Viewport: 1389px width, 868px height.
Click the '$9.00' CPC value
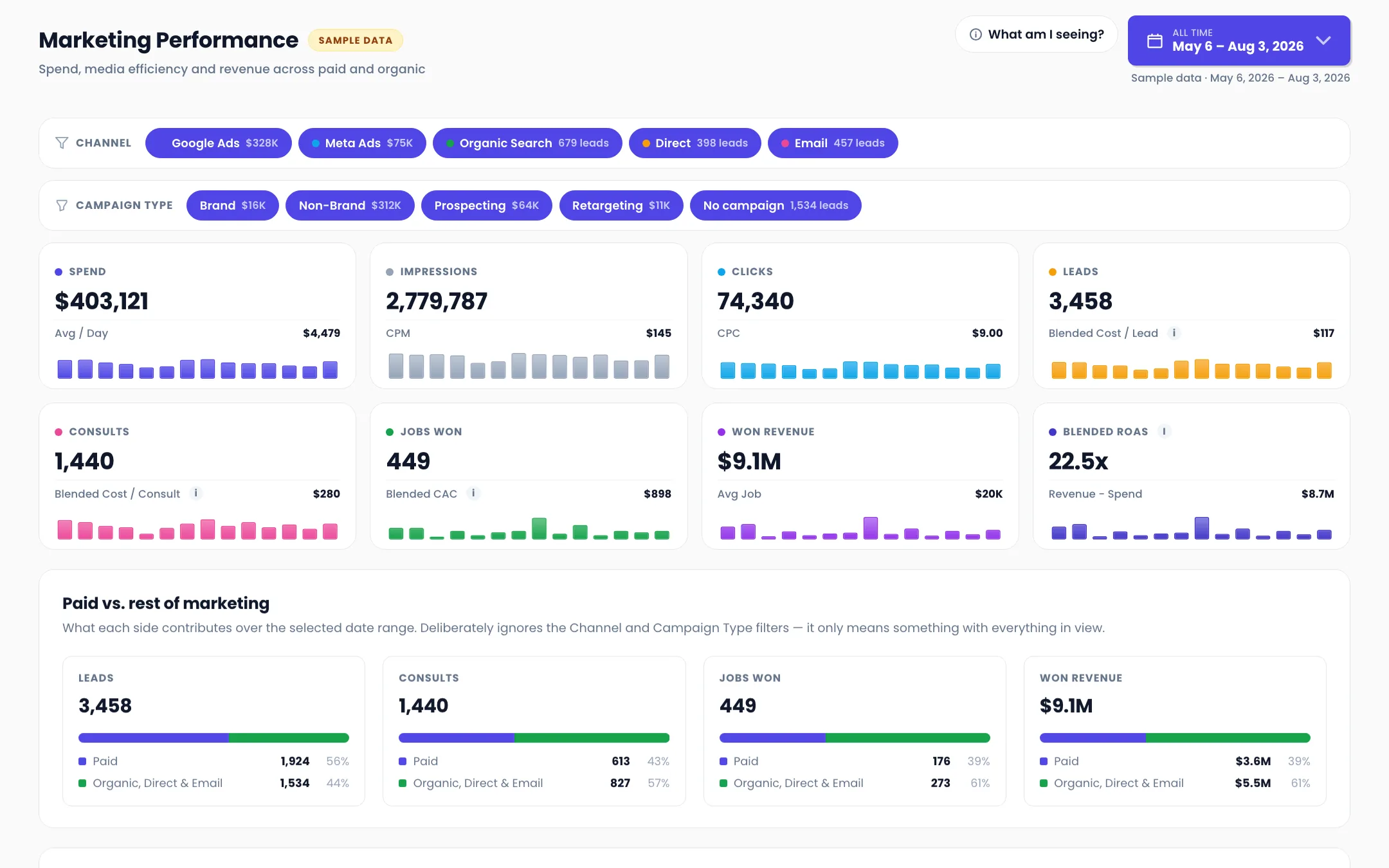point(987,333)
